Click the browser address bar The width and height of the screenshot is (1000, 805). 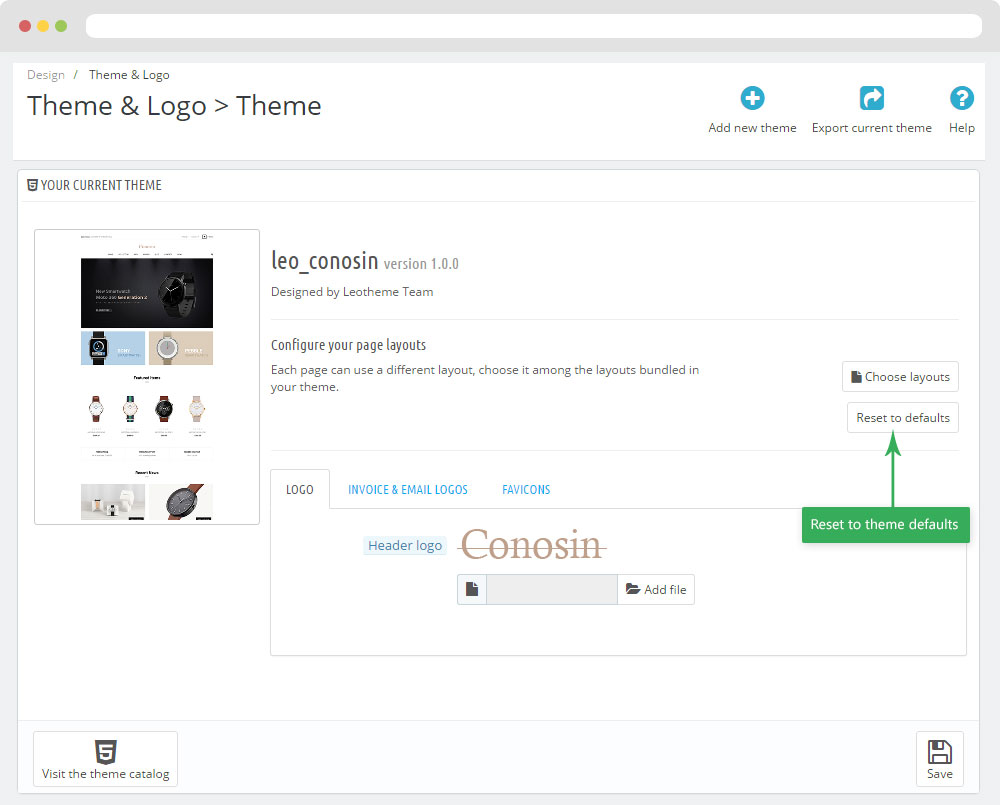534,26
